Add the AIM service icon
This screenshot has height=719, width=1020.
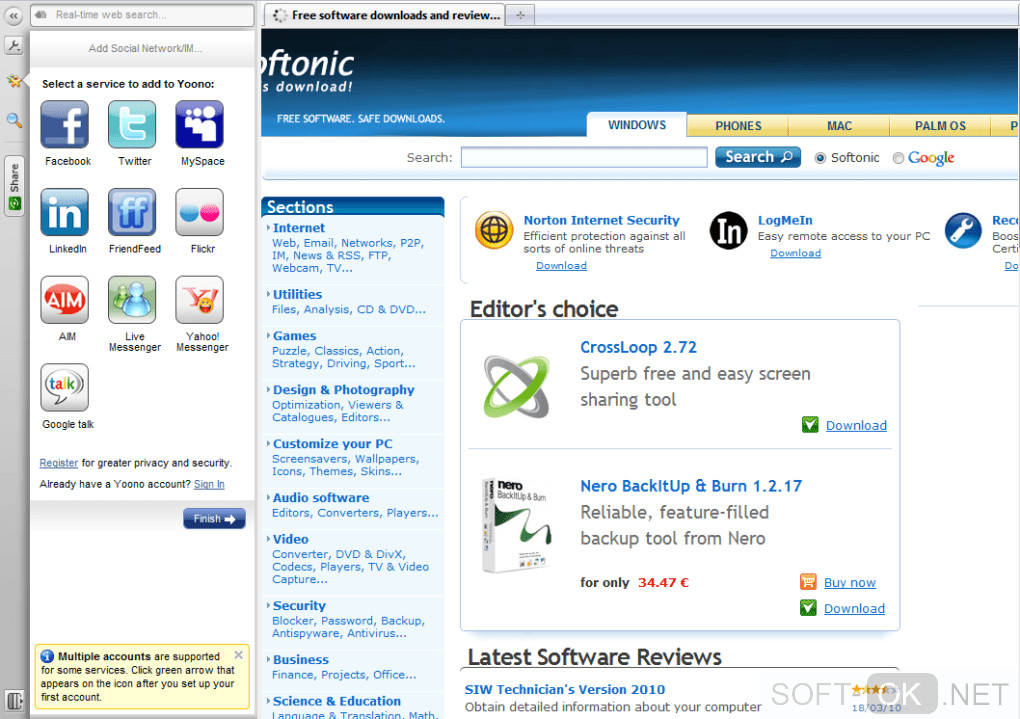point(64,300)
